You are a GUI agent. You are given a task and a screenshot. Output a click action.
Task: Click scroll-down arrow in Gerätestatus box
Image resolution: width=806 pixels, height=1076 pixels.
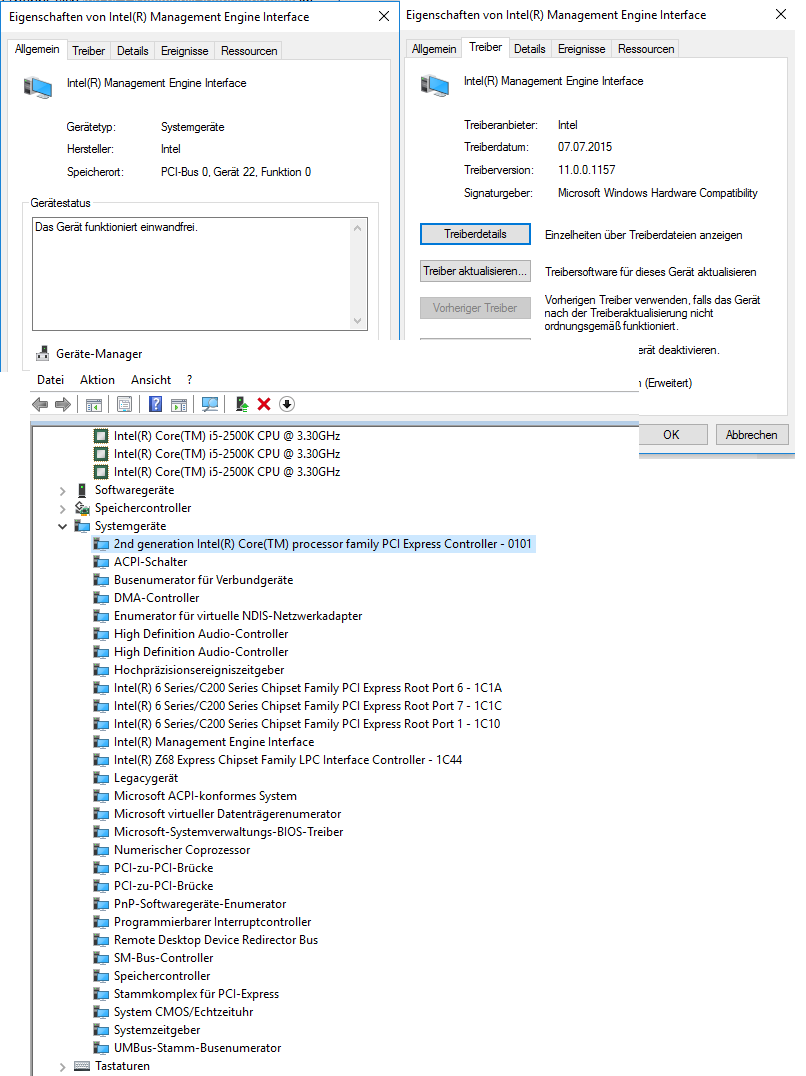tap(357, 320)
